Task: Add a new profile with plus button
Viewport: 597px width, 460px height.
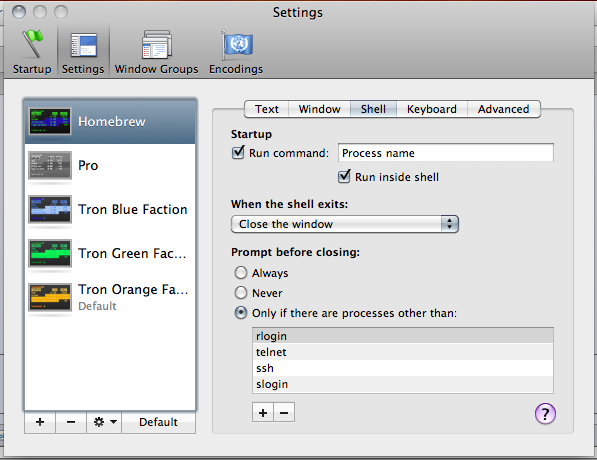Action: tap(40, 422)
